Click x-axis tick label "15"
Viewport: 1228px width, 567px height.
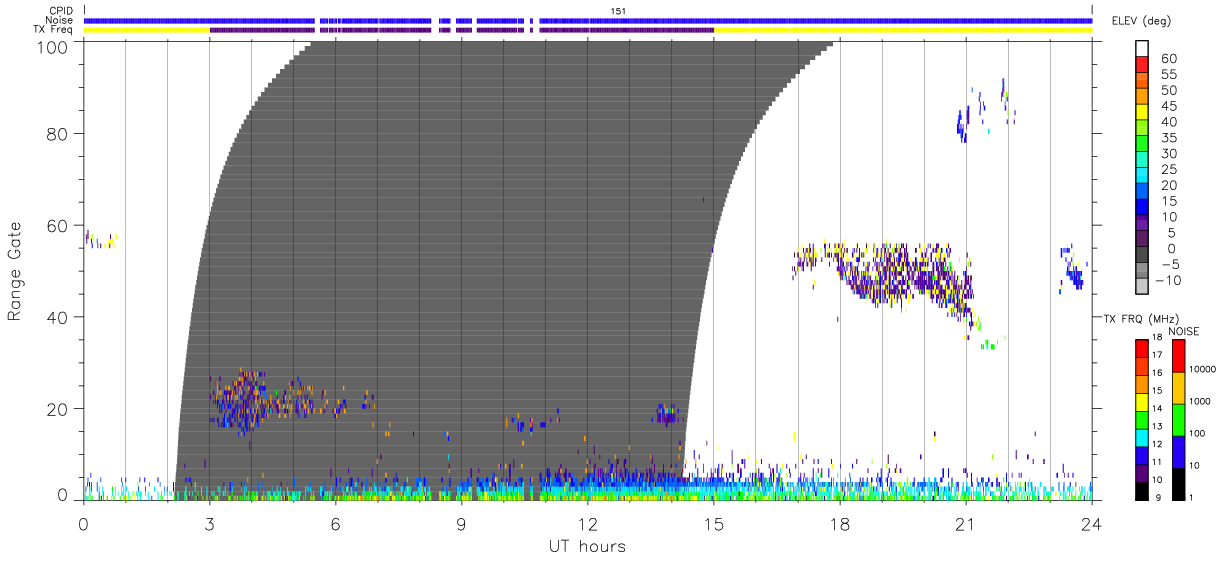click(x=713, y=523)
